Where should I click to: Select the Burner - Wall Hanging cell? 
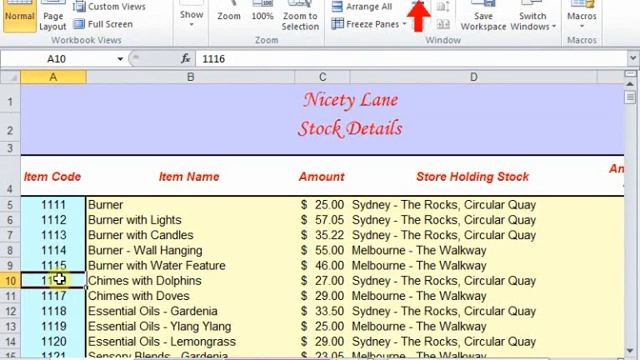(190, 250)
